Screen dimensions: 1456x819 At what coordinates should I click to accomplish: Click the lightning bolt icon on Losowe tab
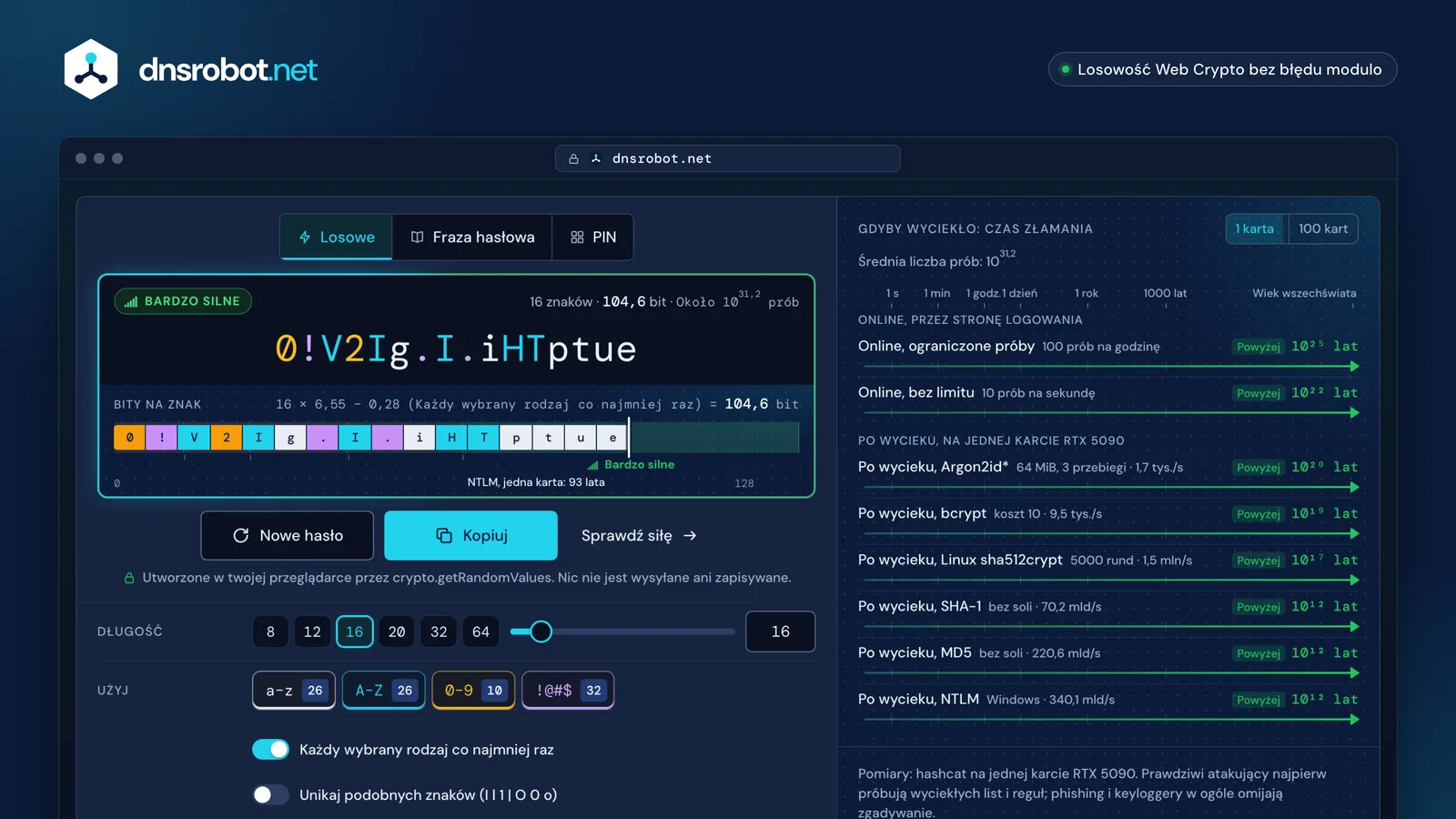(305, 238)
